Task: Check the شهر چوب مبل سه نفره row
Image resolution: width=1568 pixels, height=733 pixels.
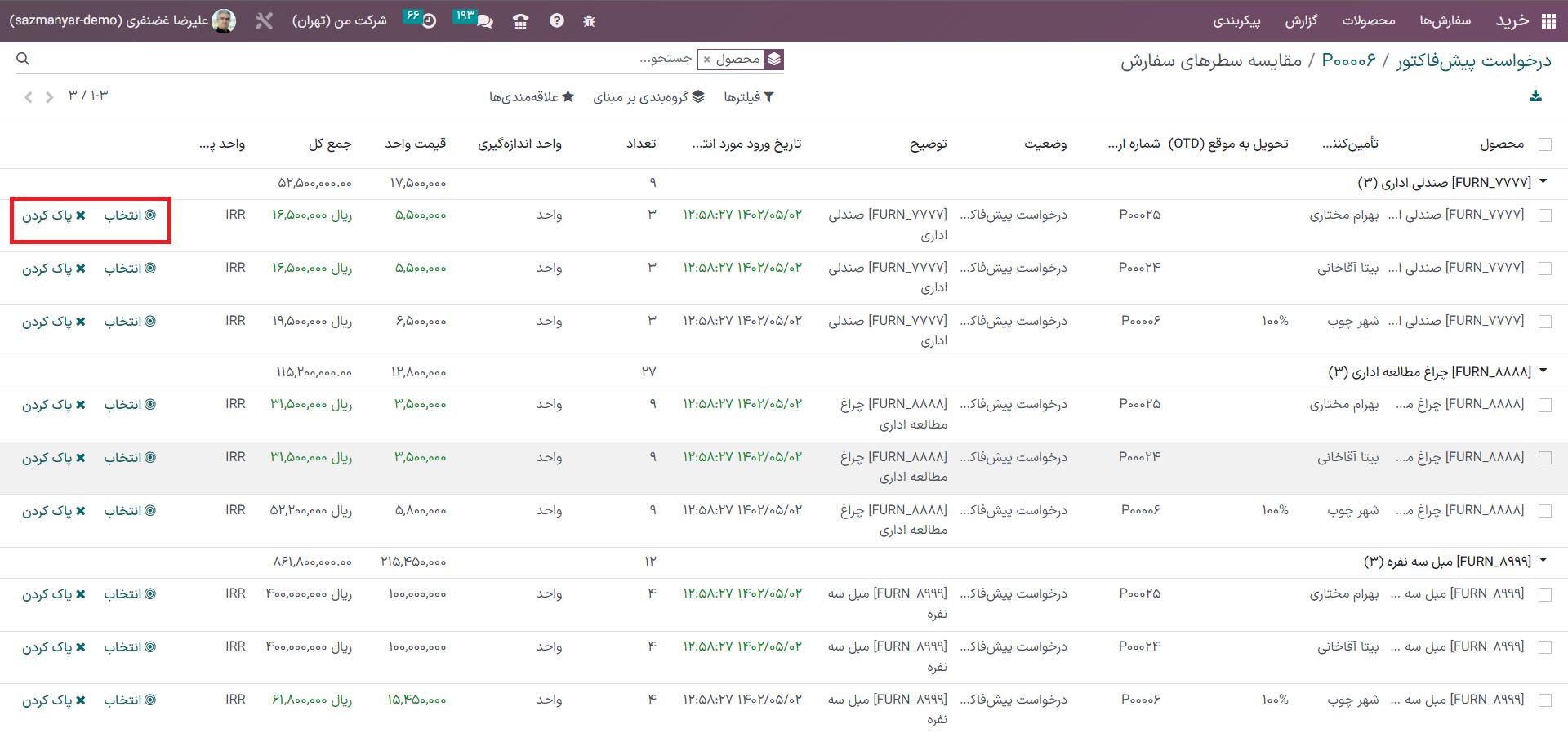Action: [1544, 700]
